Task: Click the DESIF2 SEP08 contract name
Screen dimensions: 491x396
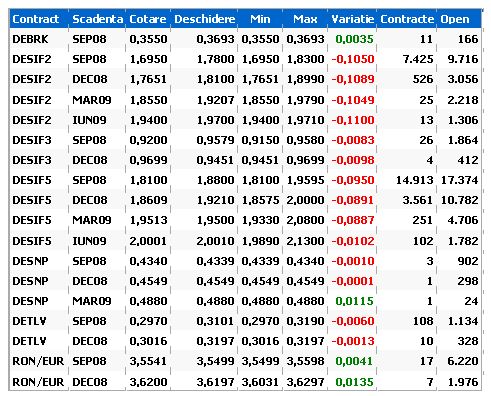Action: (32, 59)
